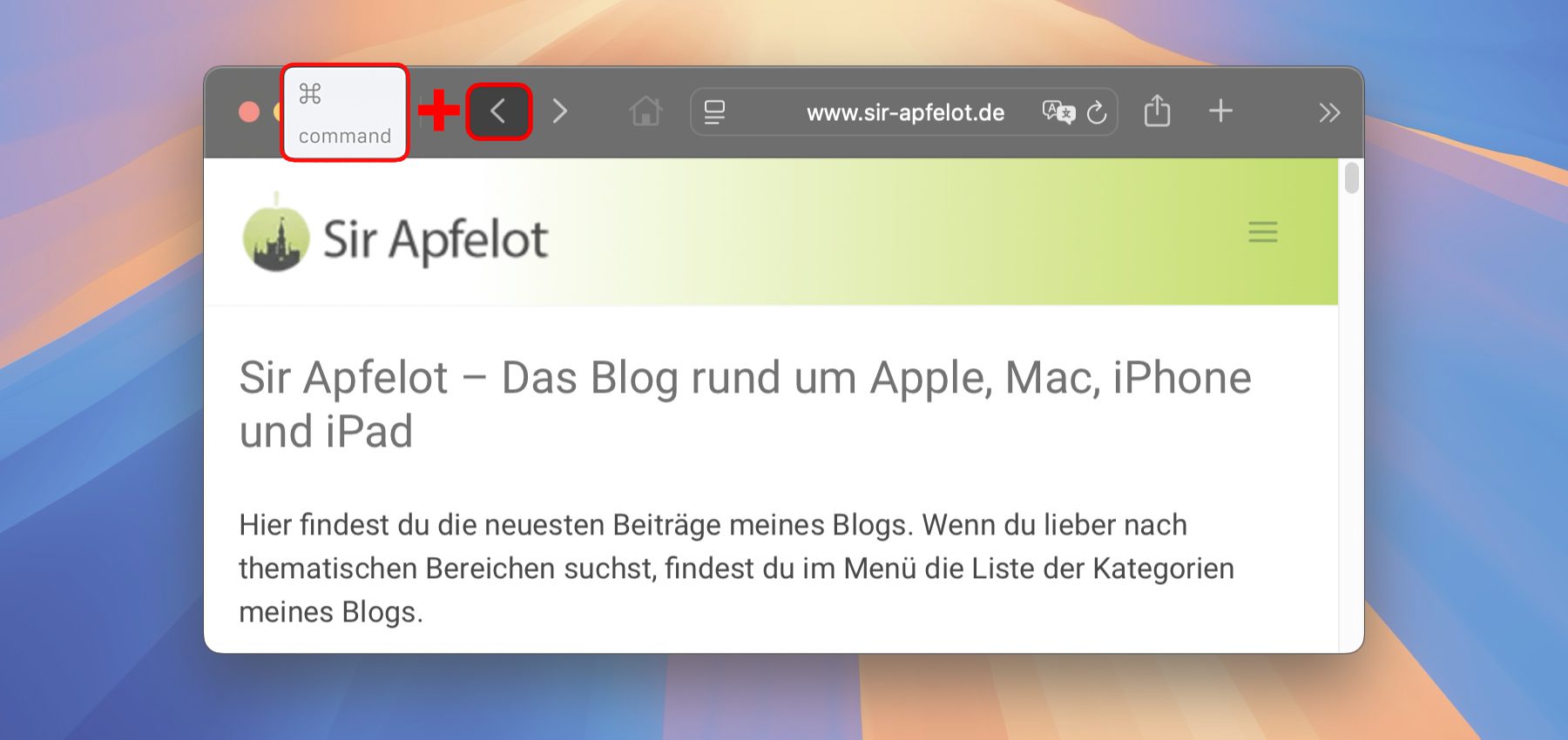This screenshot has height=740, width=1568.
Task: Go back using the highlighted back arrow
Action: coord(499,111)
